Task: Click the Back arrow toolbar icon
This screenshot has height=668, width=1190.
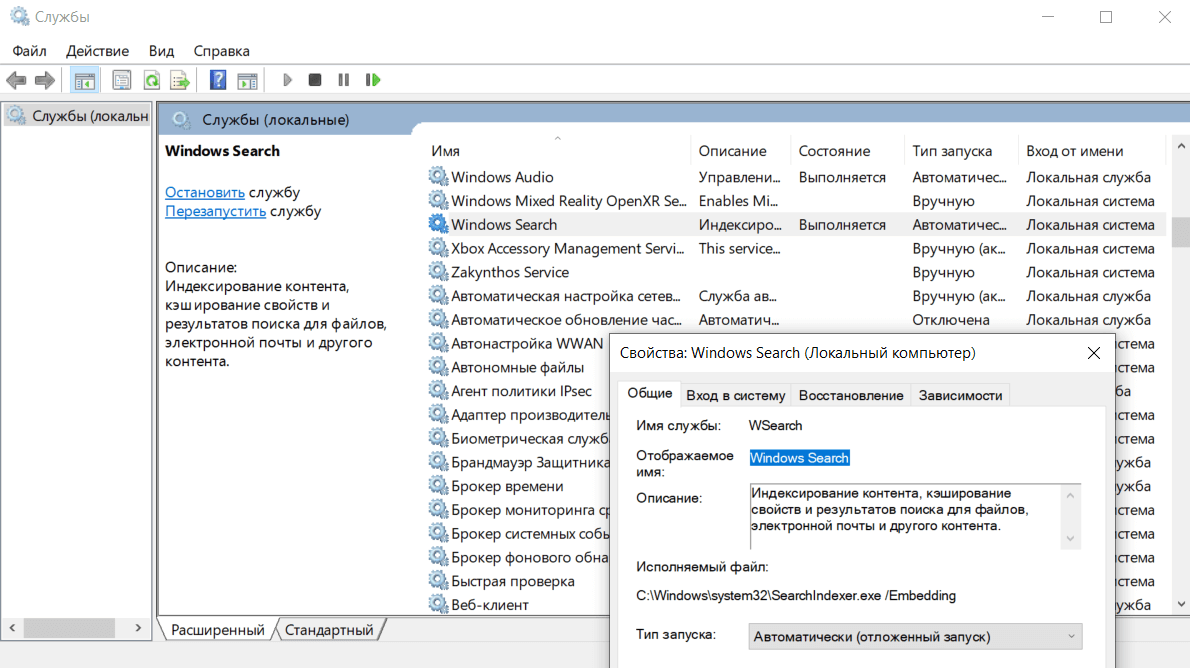Action: pyautogui.click(x=16, y=80)
